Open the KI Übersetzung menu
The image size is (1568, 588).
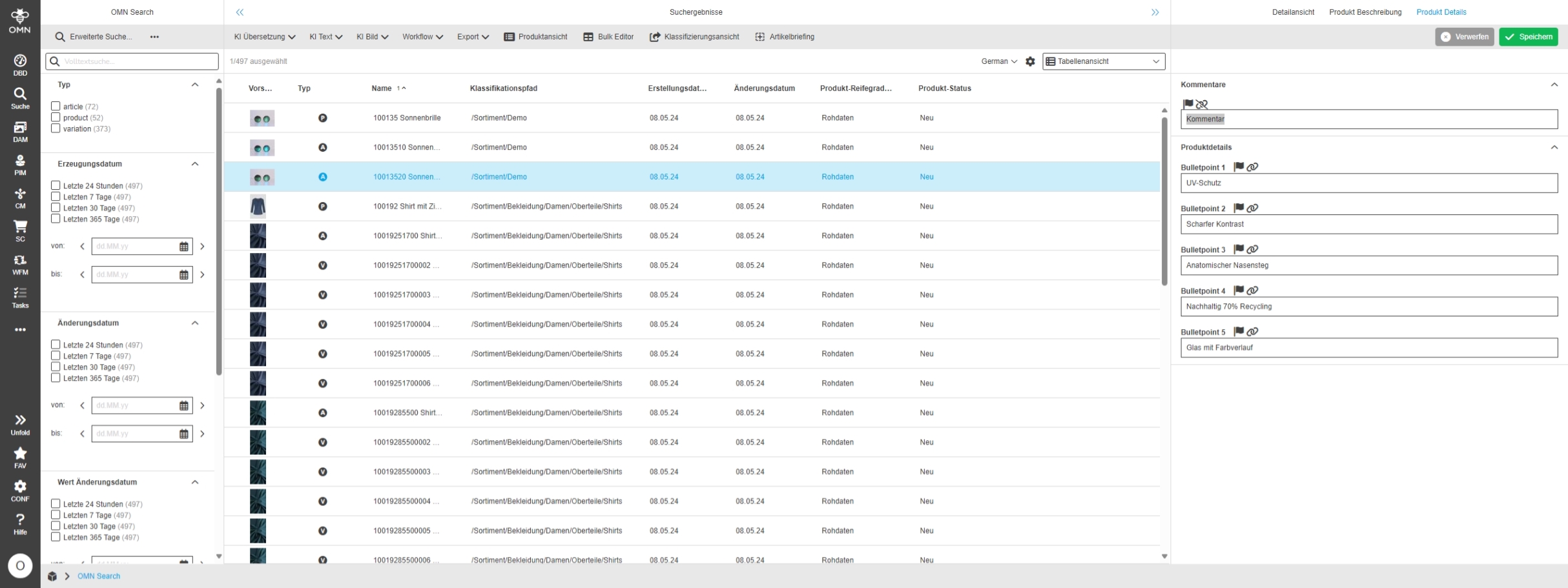click(x=264, y=37)
